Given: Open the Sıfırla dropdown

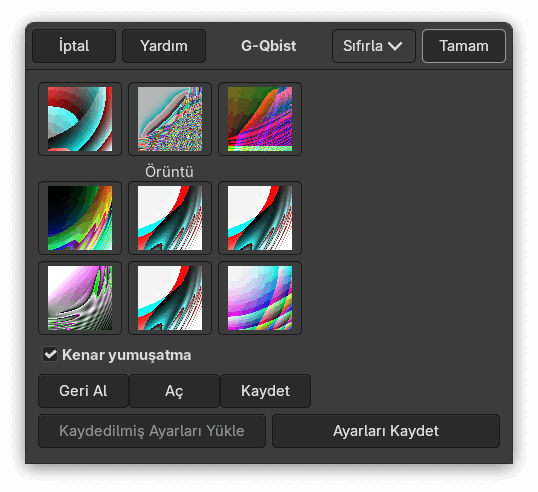Looking at the screenshot, I should [x=374, y=46].
